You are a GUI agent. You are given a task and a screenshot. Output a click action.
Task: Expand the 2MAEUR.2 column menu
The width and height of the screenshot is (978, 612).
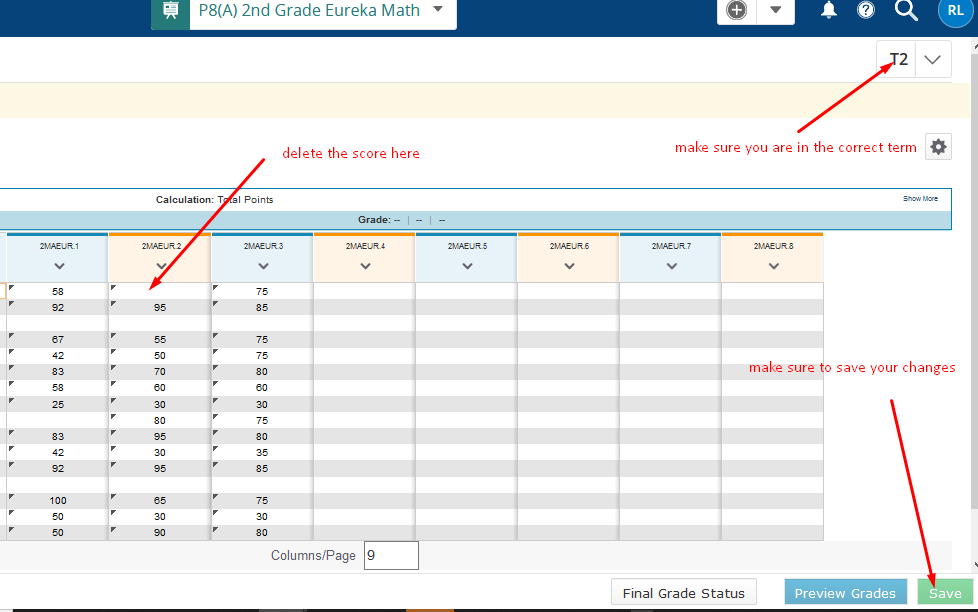click(x=162, y=266)
